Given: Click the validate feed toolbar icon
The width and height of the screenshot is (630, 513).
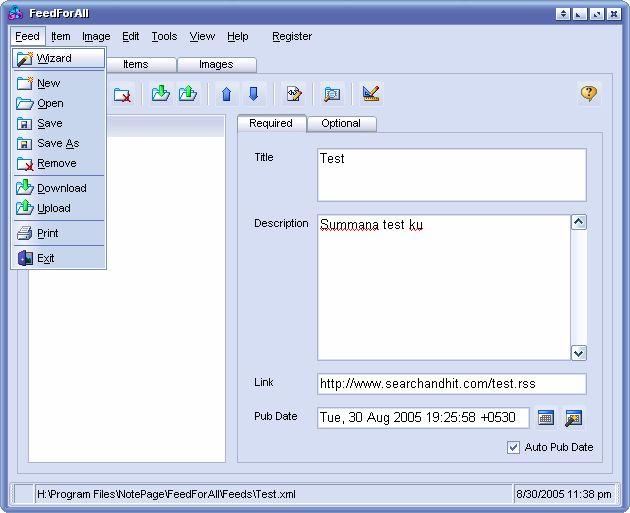Looking at the screenshot, I should [x=371, y=94].
